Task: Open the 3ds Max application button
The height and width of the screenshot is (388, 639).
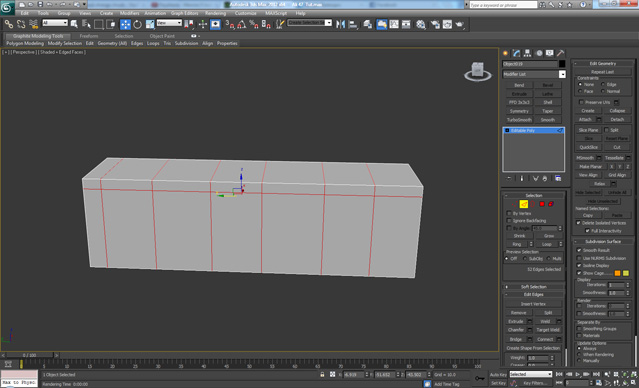Action: [x=7, y=7]
